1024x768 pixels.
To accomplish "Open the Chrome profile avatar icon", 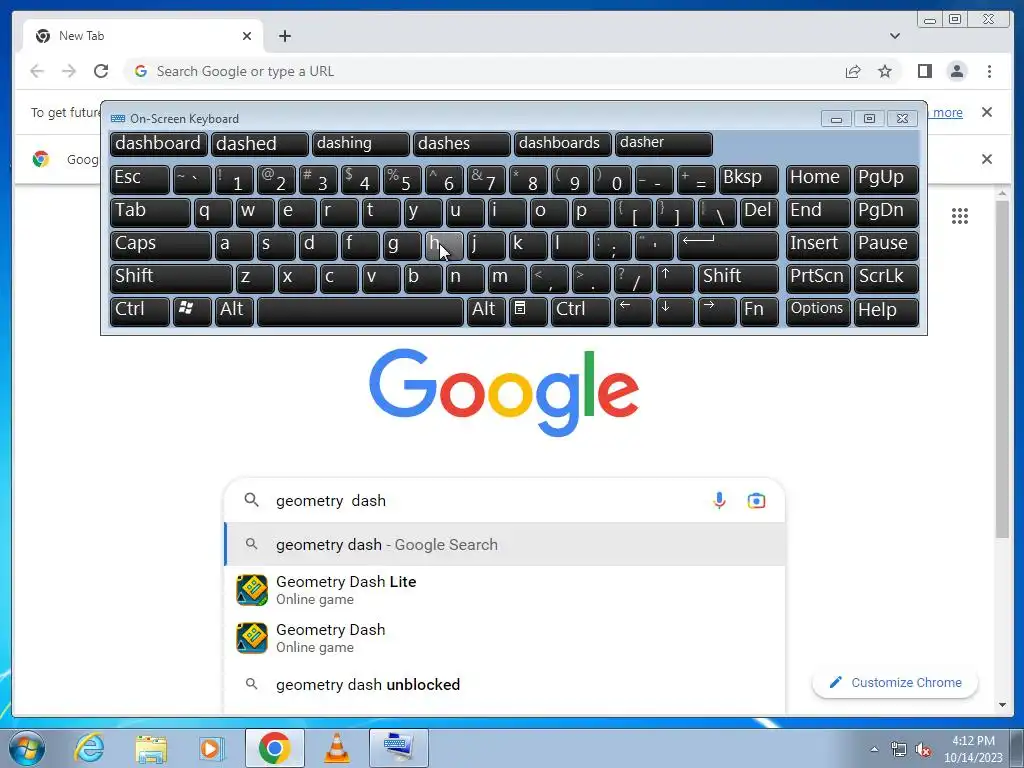I will click(957, 71).
